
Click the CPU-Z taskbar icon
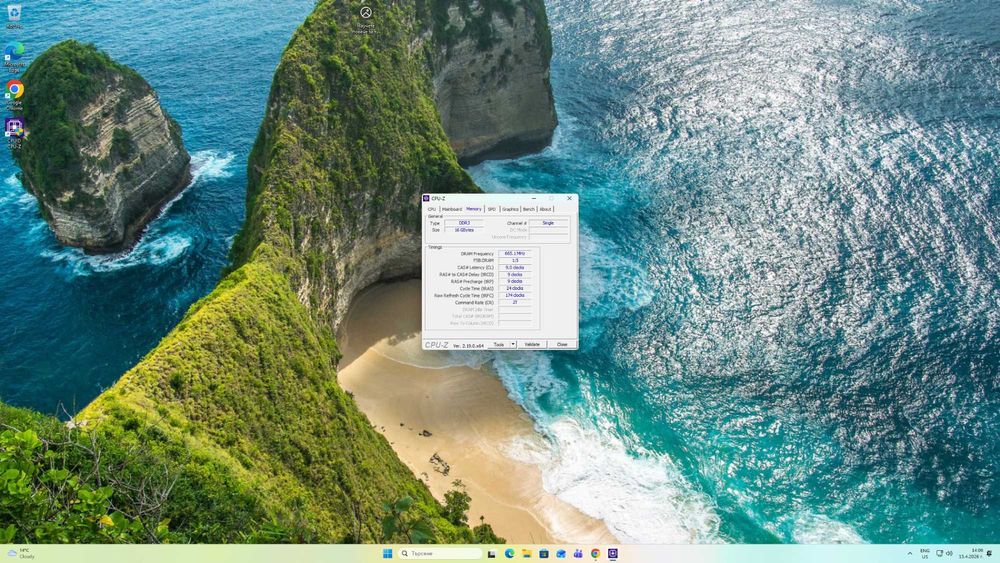tap(613, 553)
